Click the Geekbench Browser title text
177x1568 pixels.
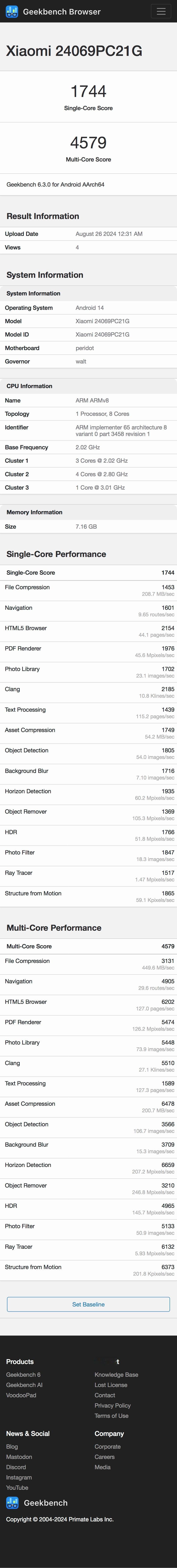(x=62, y=12)
